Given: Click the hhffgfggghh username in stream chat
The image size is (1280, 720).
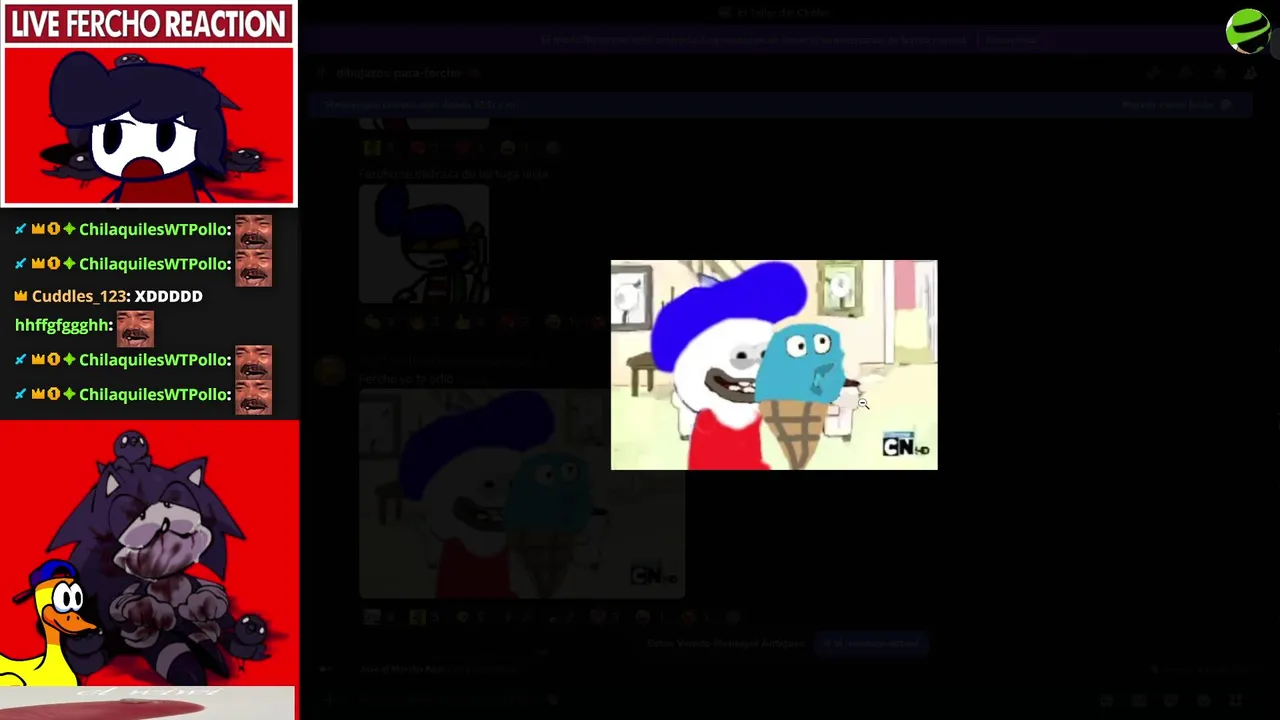Looking at the screenshot, I should tap(63, 325).
